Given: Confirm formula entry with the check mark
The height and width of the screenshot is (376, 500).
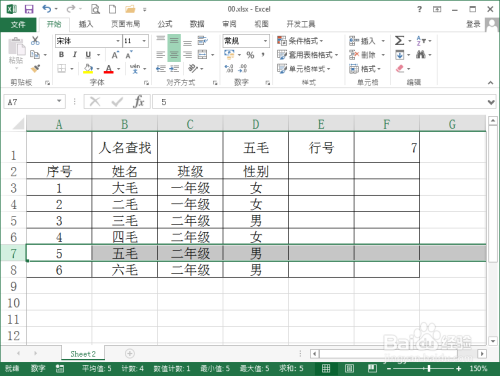Looking at the screenshot, I should pyautogui.click(x=117, y=101).
